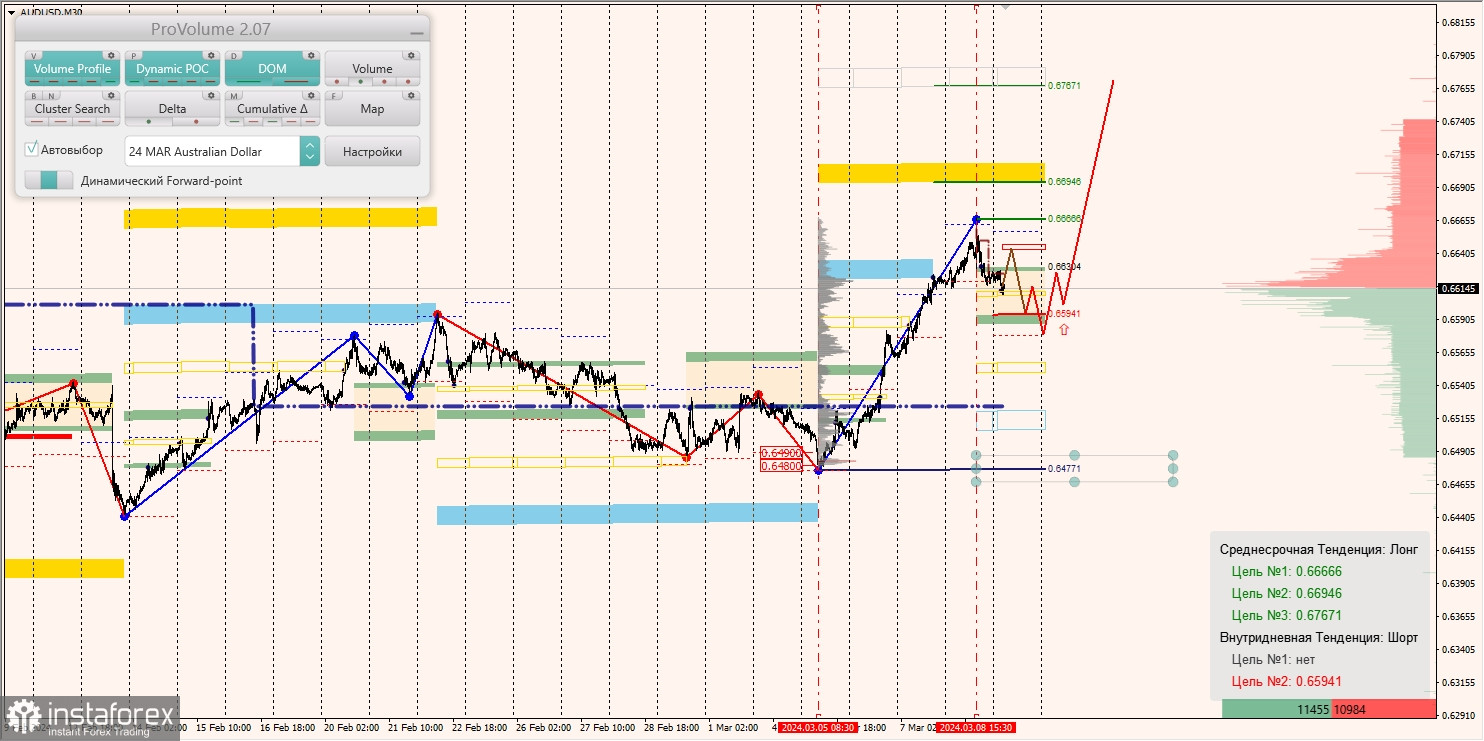
Task: Click 'Цель №2: 0.66946' line
Action: 1286,594
